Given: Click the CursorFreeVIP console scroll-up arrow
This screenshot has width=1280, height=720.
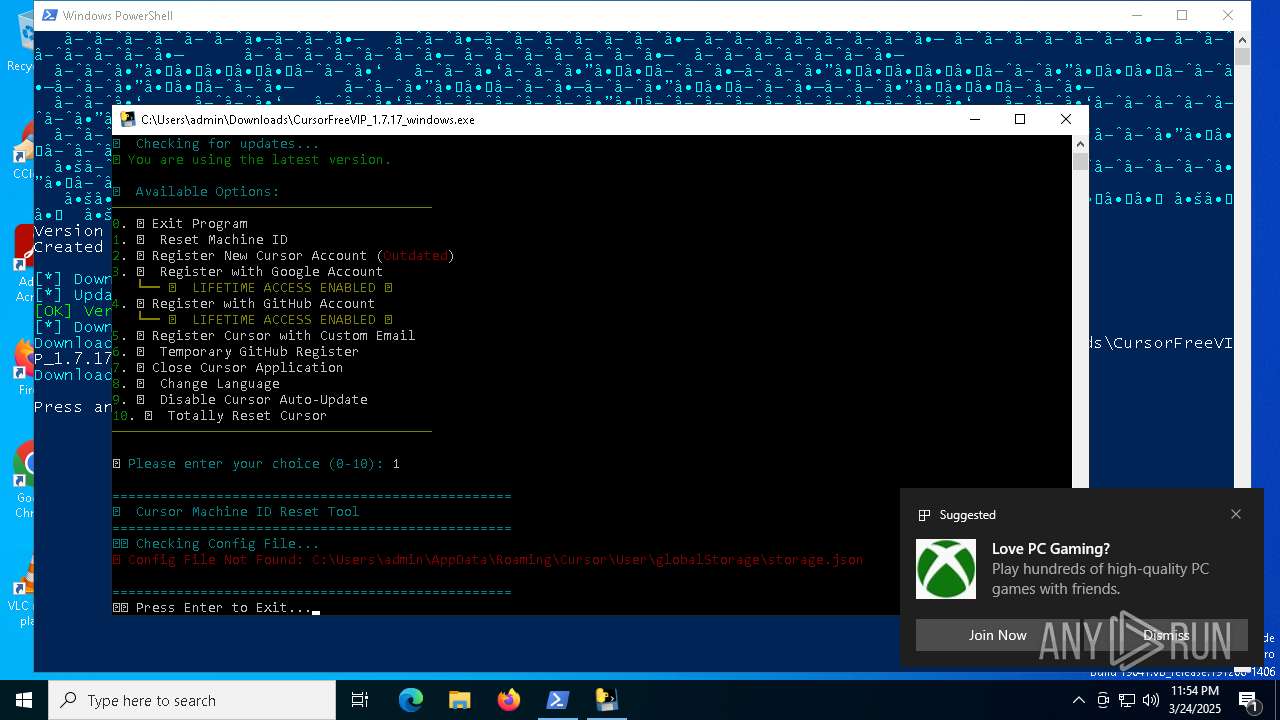Looking at the screenshot, I should click(1080, 144).
